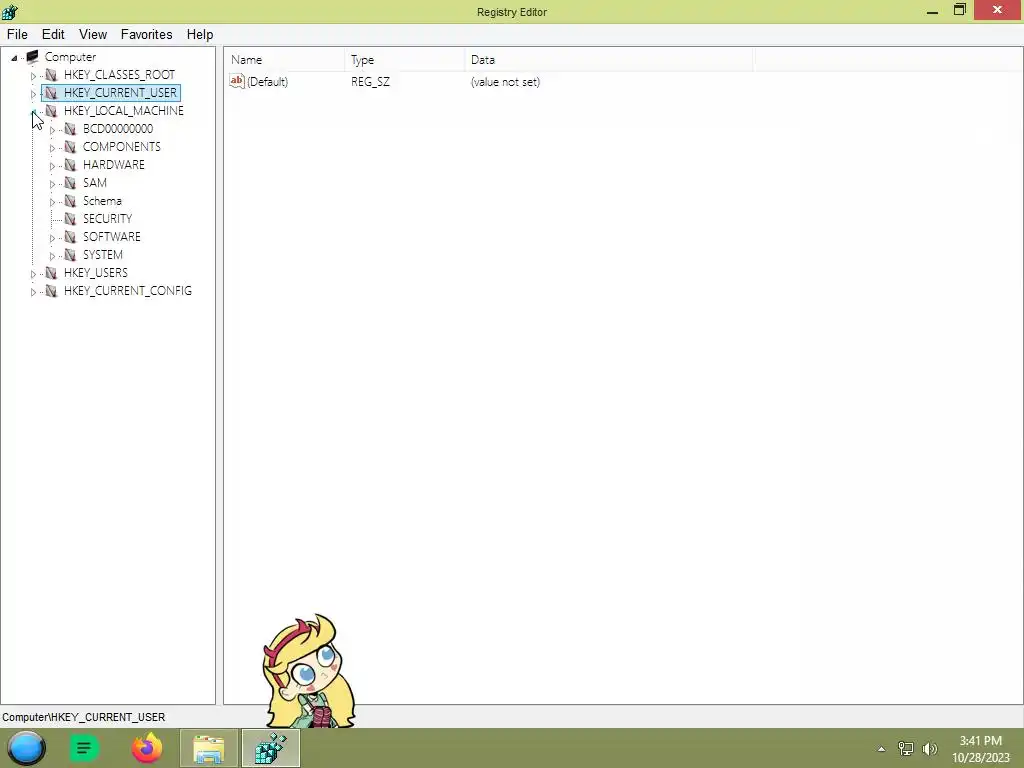Click the SECURITY folder icon
The height and width of the screenshot is (768, 1024).
pos(70,219)
